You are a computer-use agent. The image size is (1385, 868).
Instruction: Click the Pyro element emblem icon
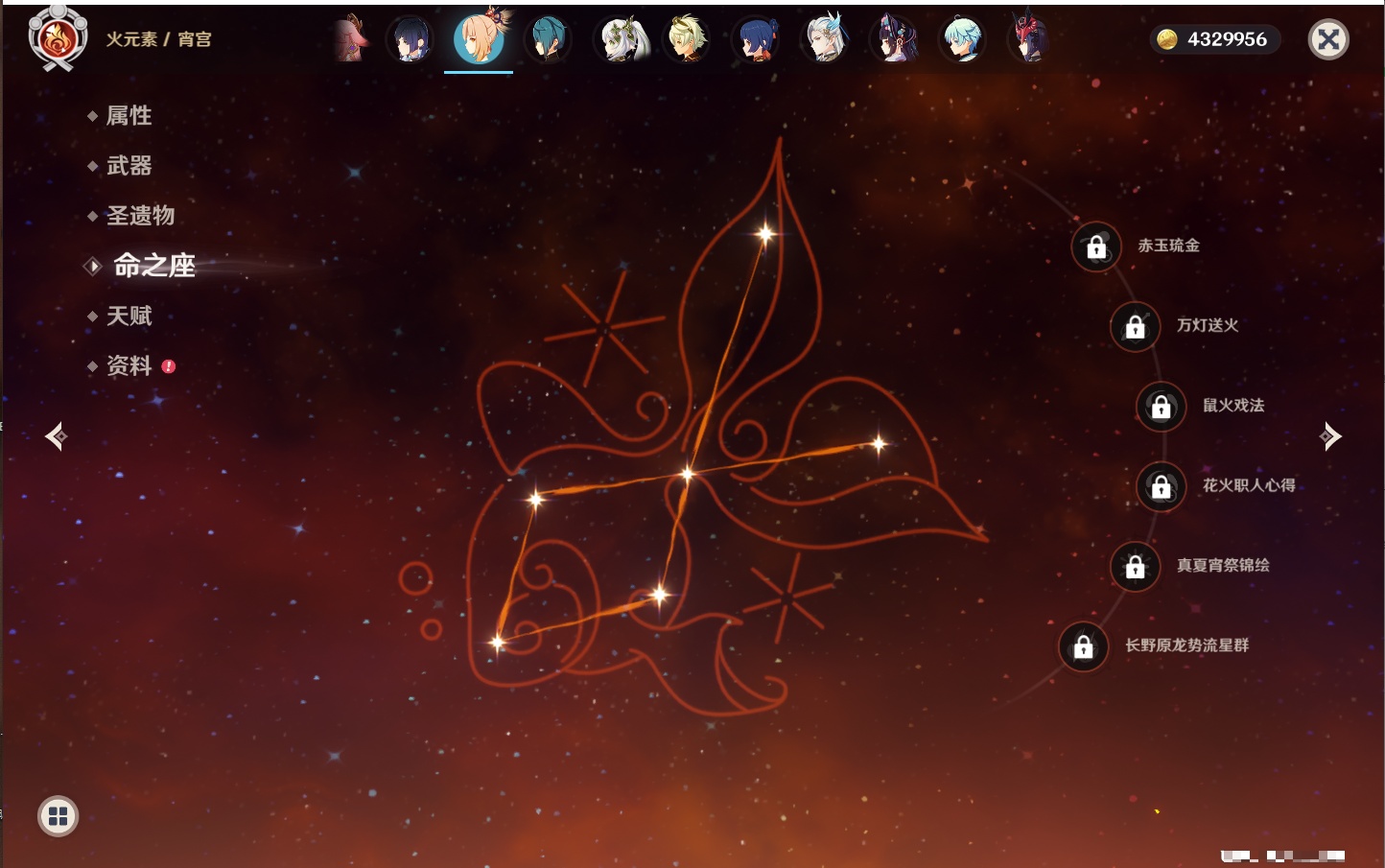pos(58,39)
